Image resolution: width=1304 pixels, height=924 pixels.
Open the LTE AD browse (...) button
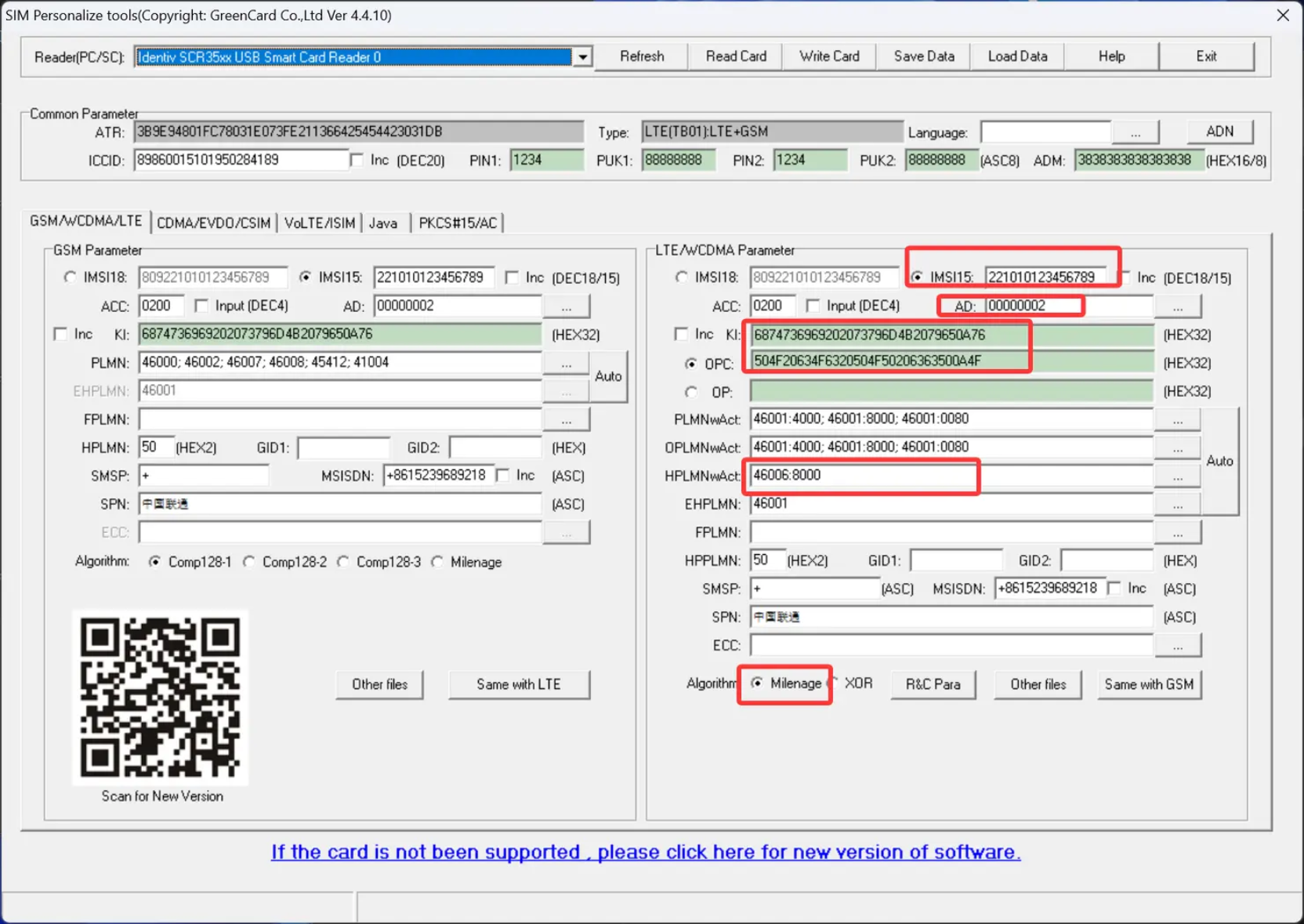(1177, 306)
